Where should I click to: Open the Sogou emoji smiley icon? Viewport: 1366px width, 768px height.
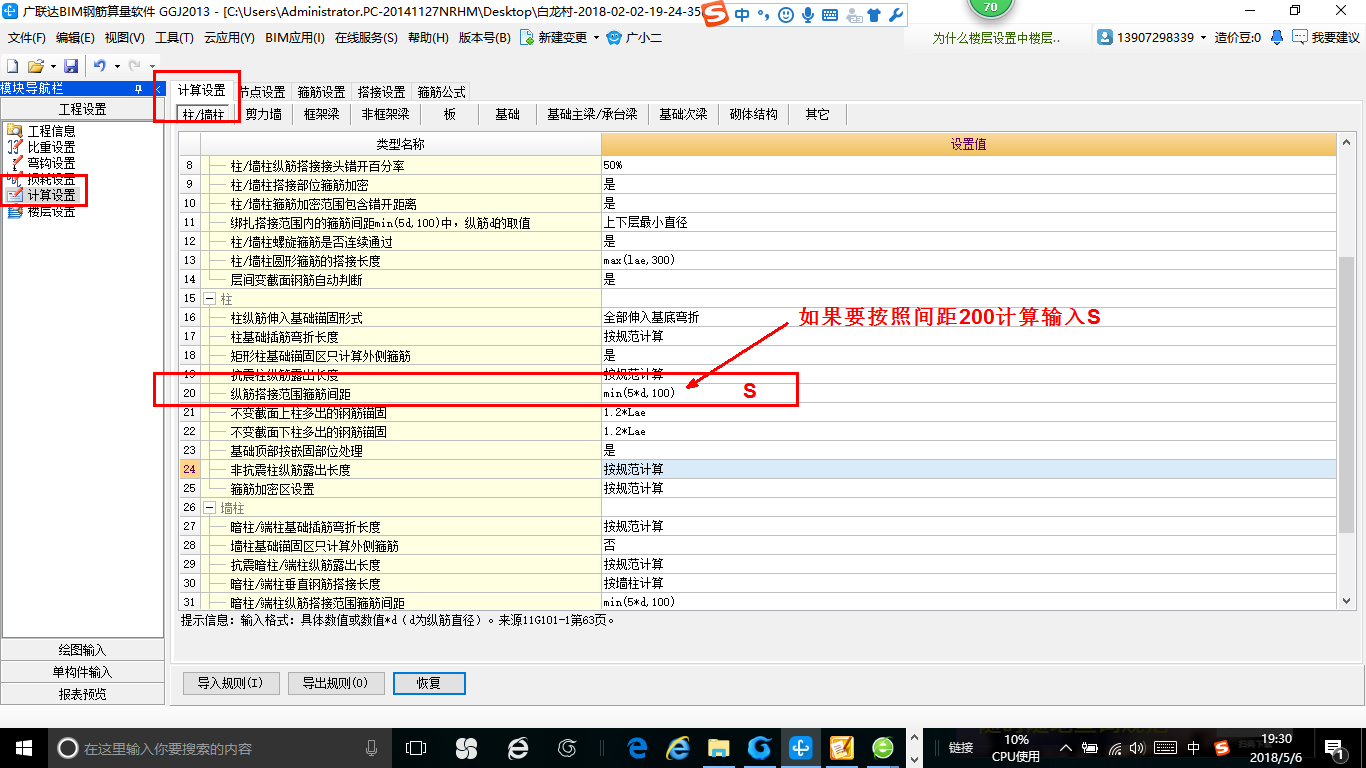pyautogui.click(x=785, y=15)
